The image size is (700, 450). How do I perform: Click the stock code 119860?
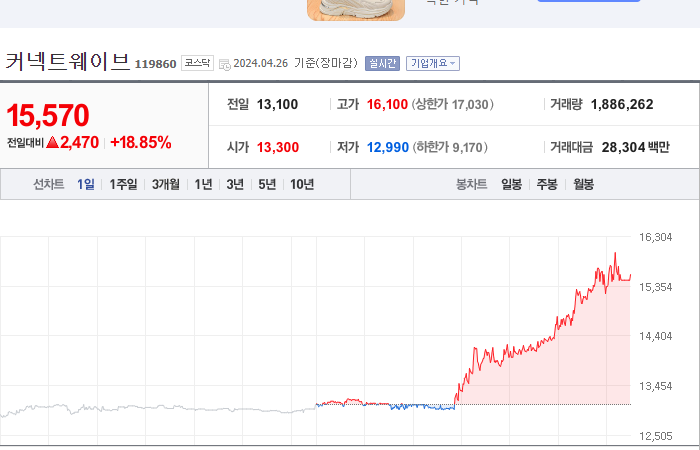point(156,64)
